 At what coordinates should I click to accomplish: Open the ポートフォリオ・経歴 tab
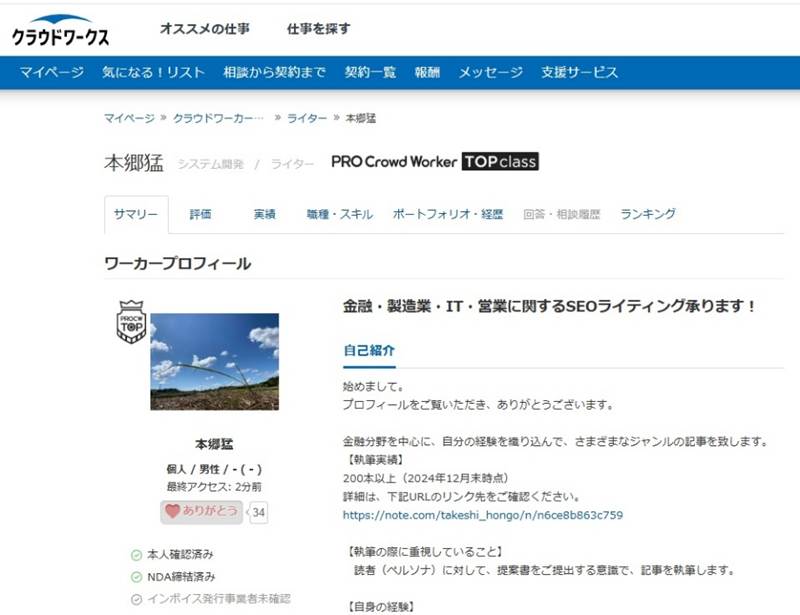[x=447, y=214]
